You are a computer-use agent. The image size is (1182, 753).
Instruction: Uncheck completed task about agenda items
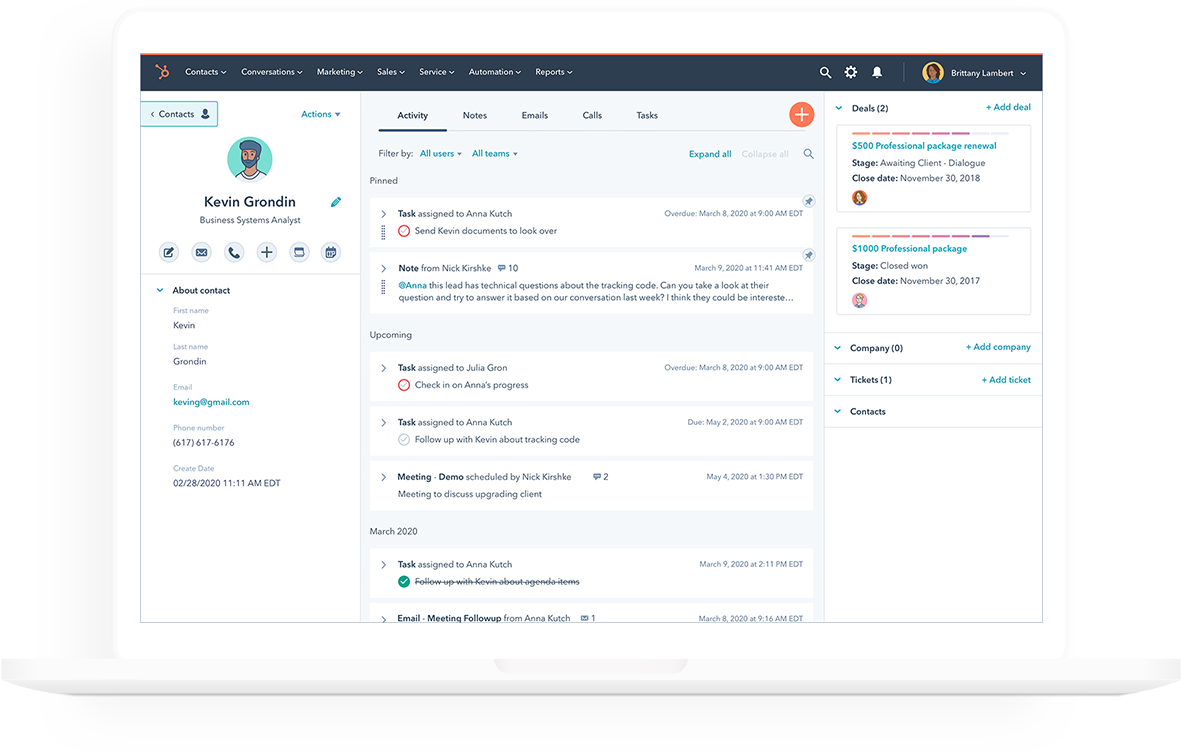click(x=404, y=582)
